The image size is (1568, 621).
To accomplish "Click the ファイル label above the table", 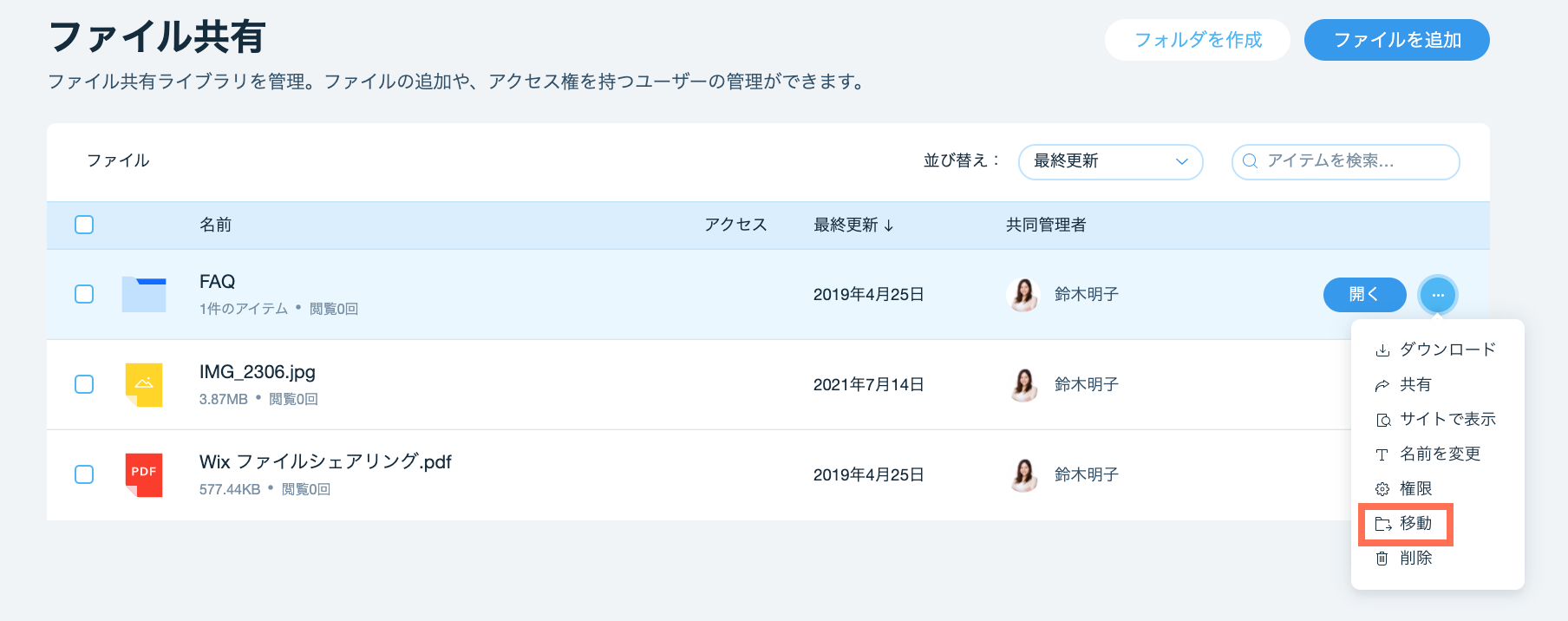I will click(x=118, y=160).
